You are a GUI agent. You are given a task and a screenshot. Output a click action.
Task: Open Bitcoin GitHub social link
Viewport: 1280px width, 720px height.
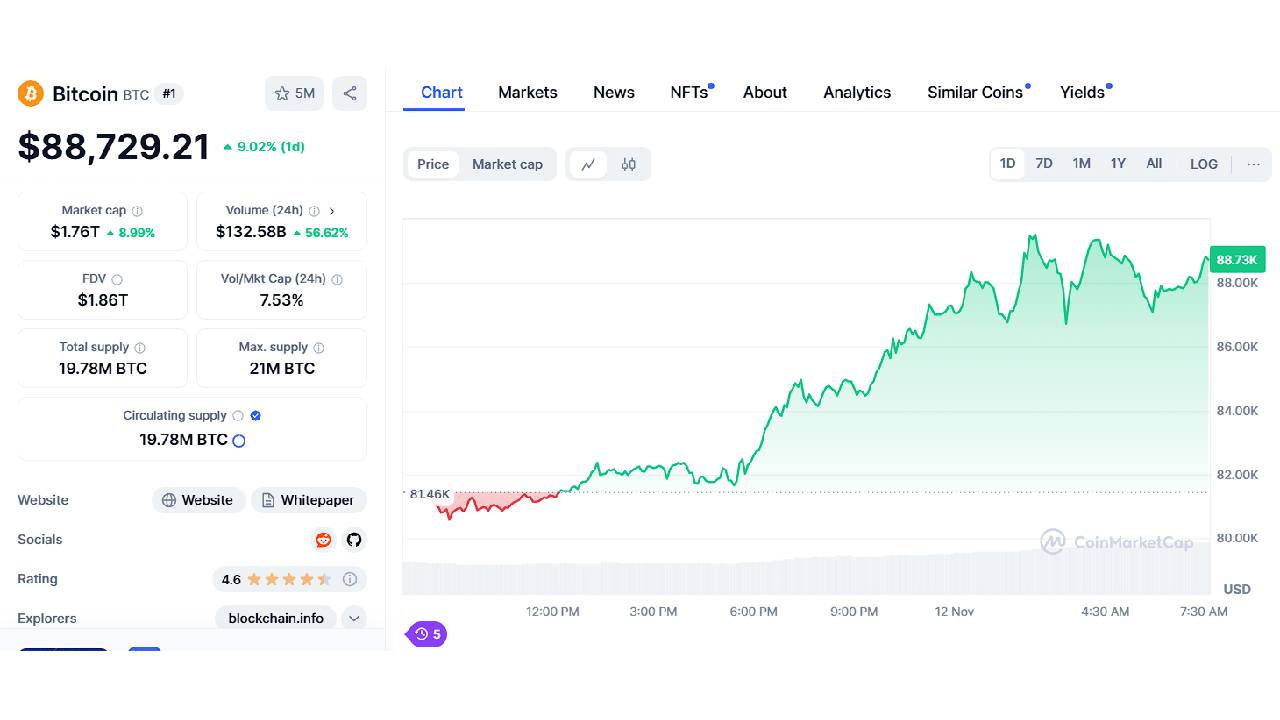click(353, 540)
